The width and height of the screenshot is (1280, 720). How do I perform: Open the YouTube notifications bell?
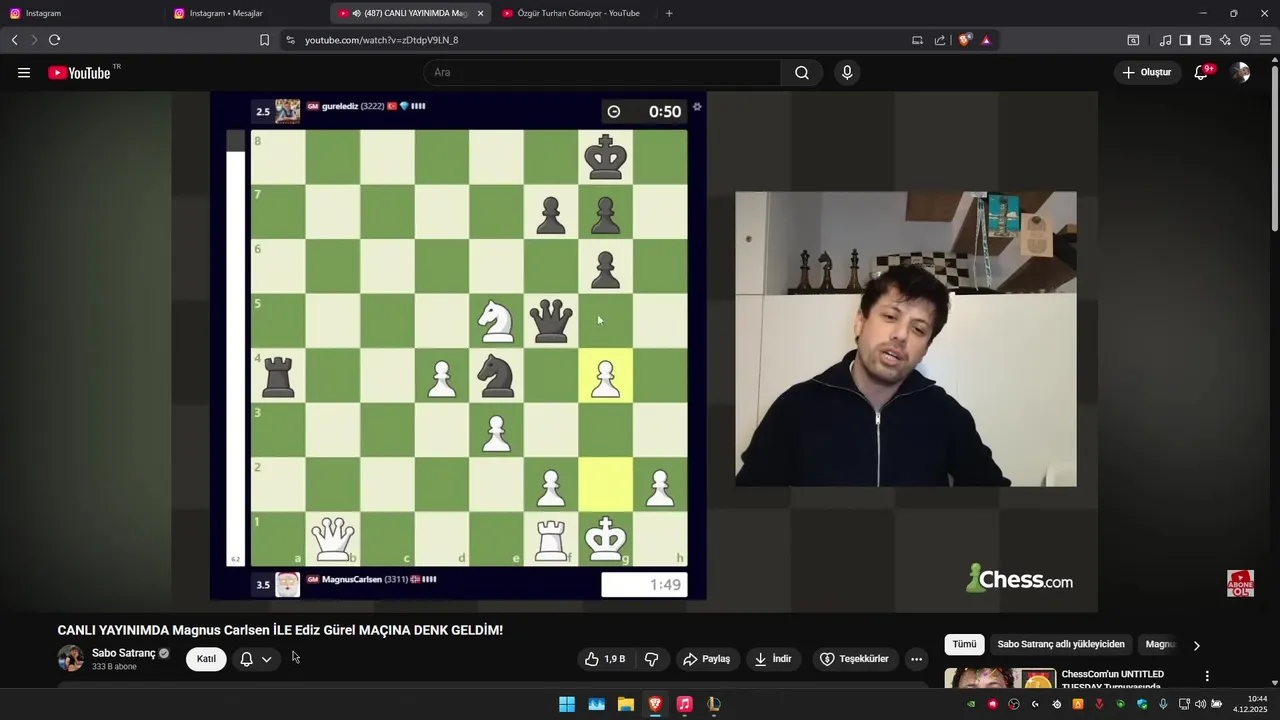[1202, 72]
